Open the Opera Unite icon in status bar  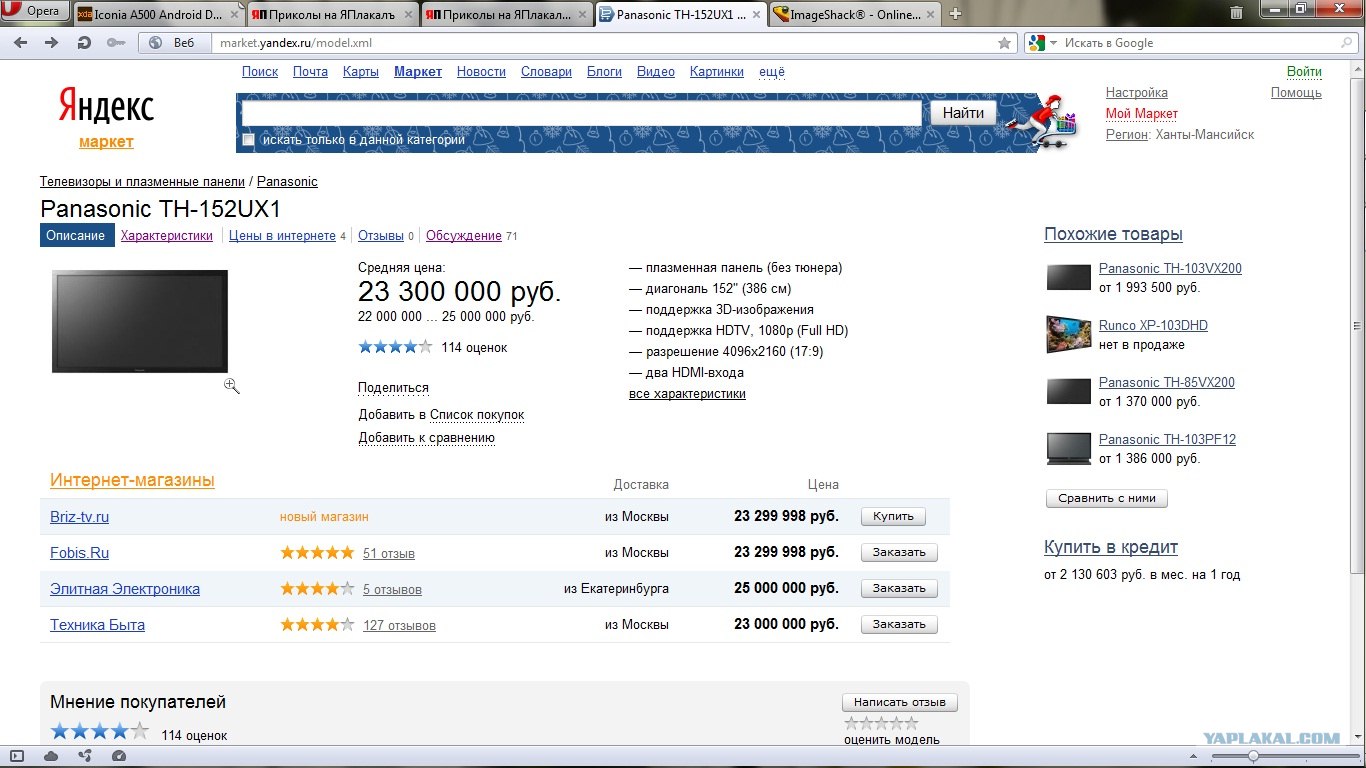(84, 756)
